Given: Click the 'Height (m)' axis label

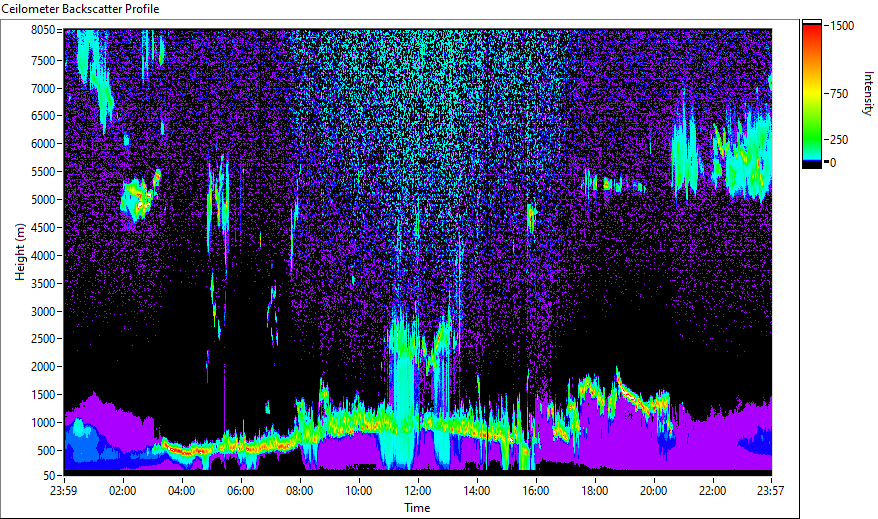Looking at the screenshot, I should (20, 252).
